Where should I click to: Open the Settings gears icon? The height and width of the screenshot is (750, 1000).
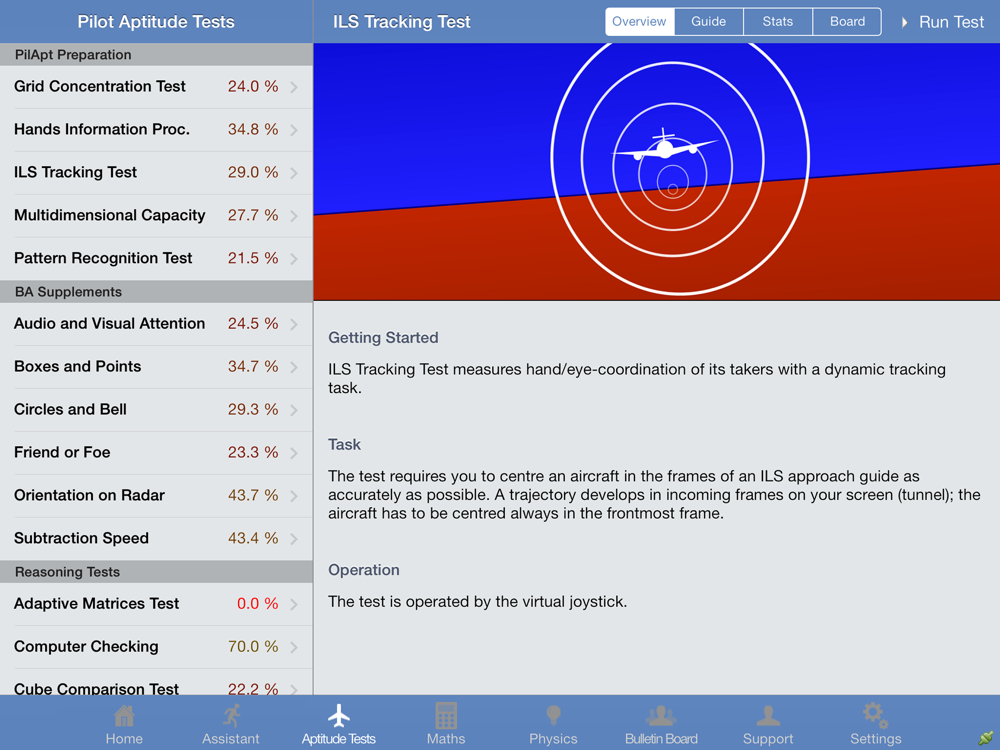[x=875, y=716]
